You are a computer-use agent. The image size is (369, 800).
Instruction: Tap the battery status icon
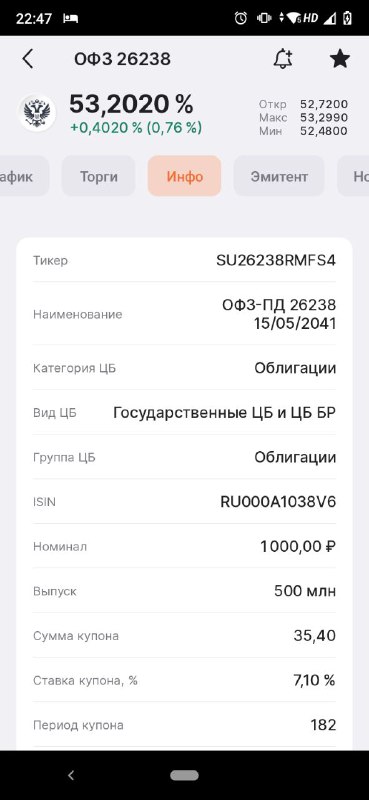347,18
